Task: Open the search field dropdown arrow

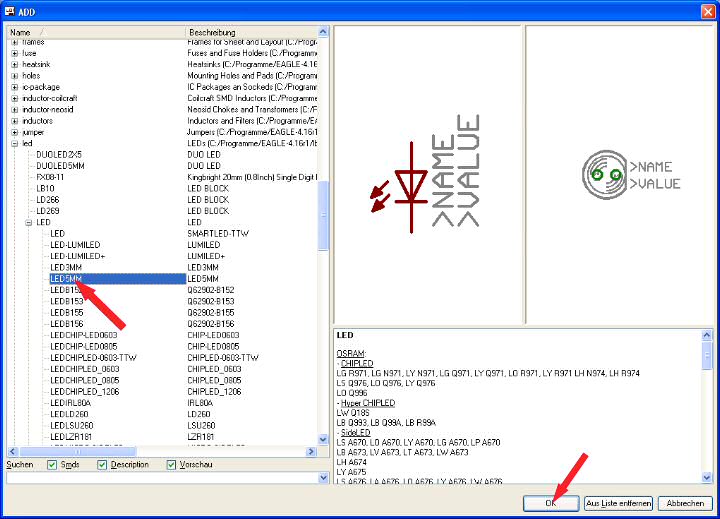Action: point(323,478)
